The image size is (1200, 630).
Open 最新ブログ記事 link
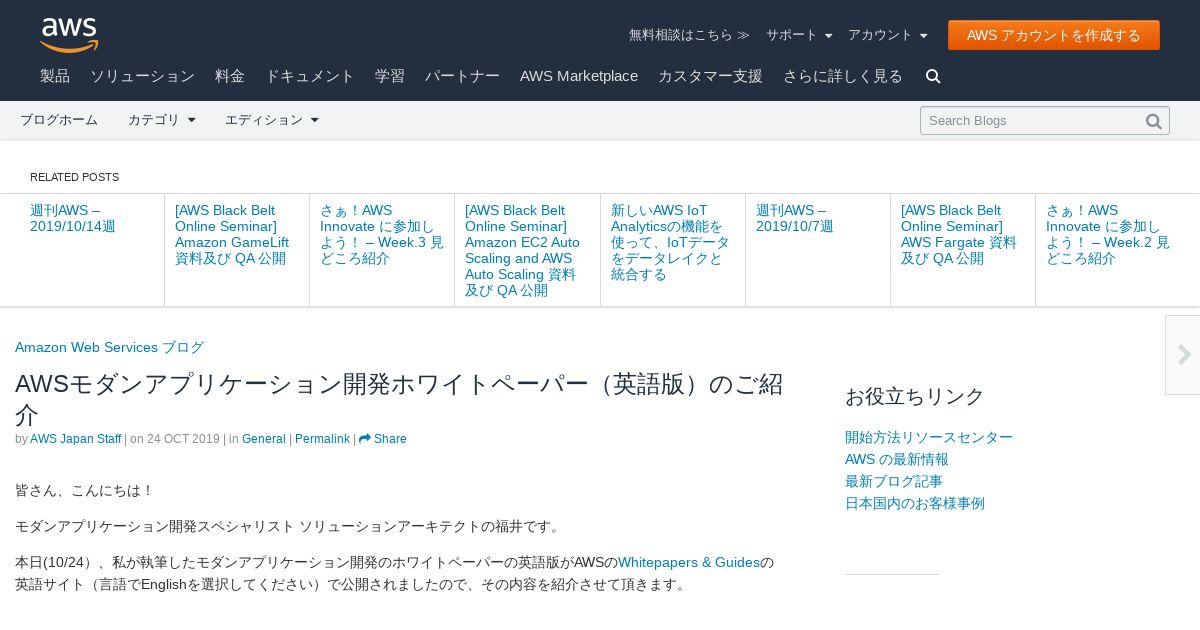point(894,481)
